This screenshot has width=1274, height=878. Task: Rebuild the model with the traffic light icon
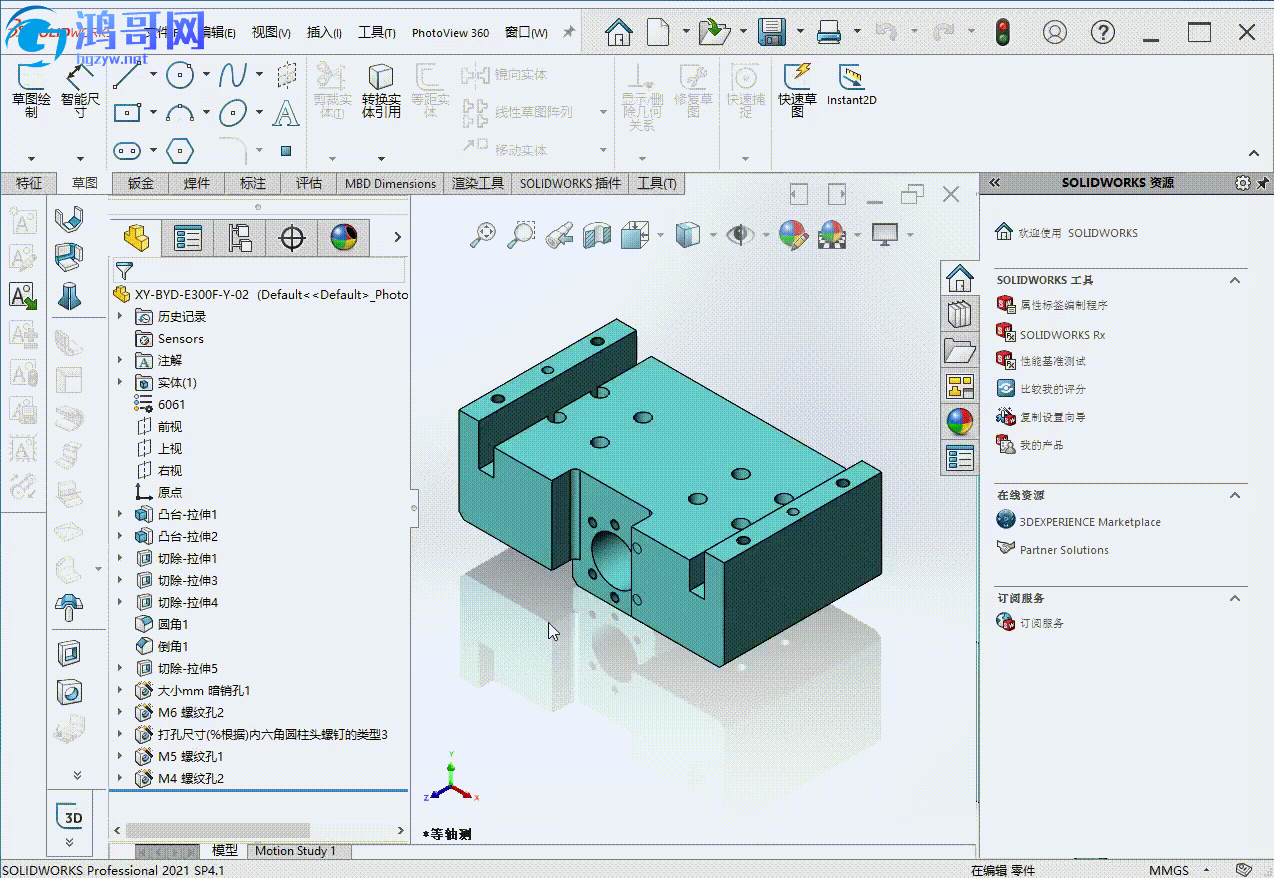1001,32
